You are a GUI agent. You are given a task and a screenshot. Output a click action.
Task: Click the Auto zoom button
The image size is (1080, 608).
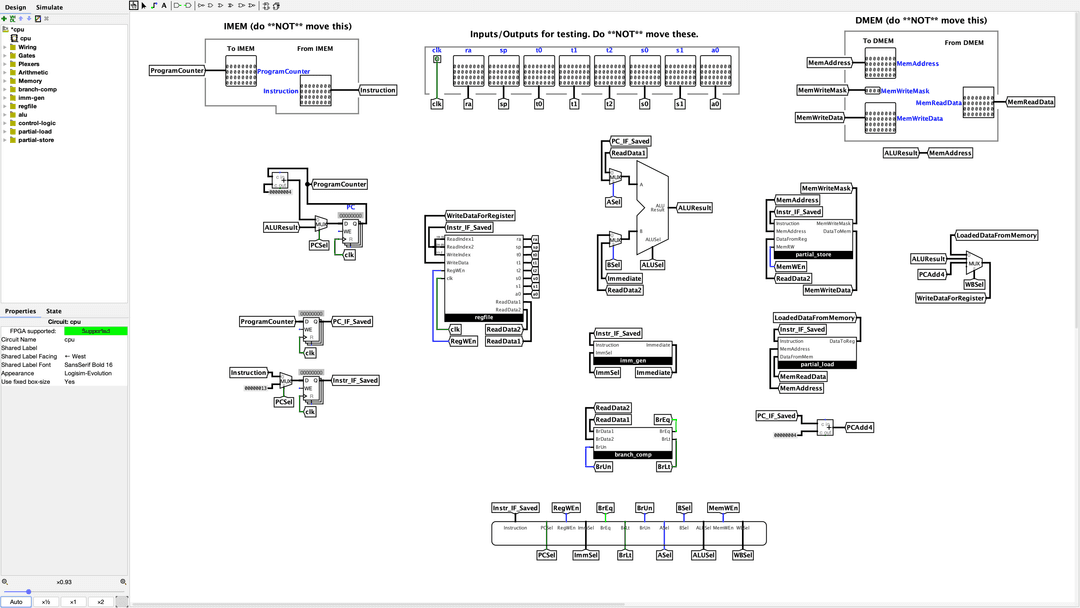(x=16, y=601)
